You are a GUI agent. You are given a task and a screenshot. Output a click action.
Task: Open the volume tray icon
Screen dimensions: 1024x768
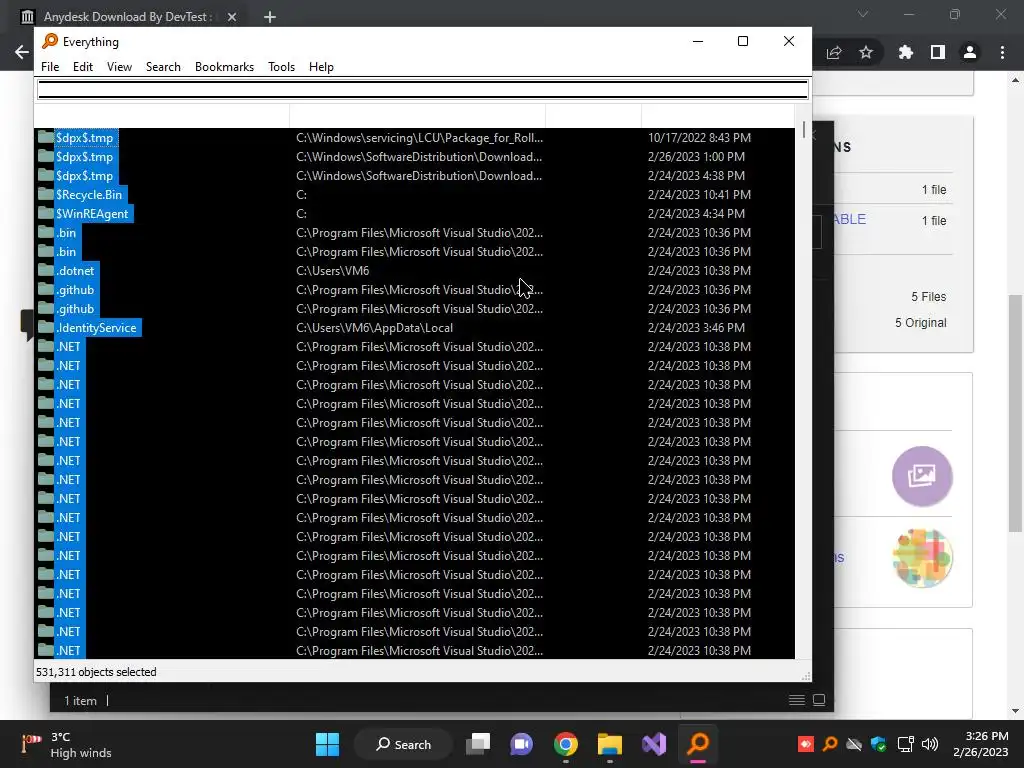coord(929,744)
